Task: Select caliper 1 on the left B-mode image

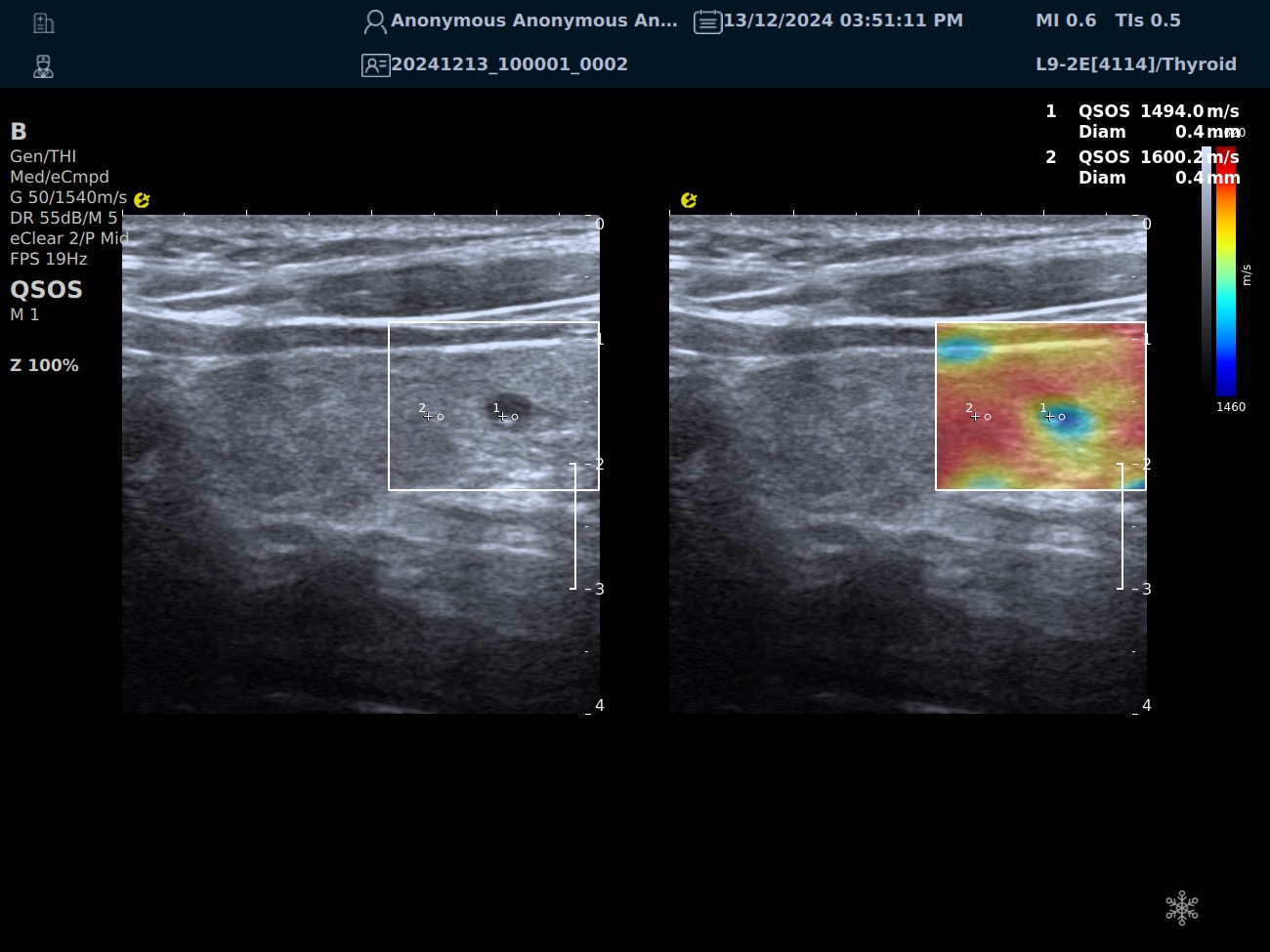Action: (503, 417)
